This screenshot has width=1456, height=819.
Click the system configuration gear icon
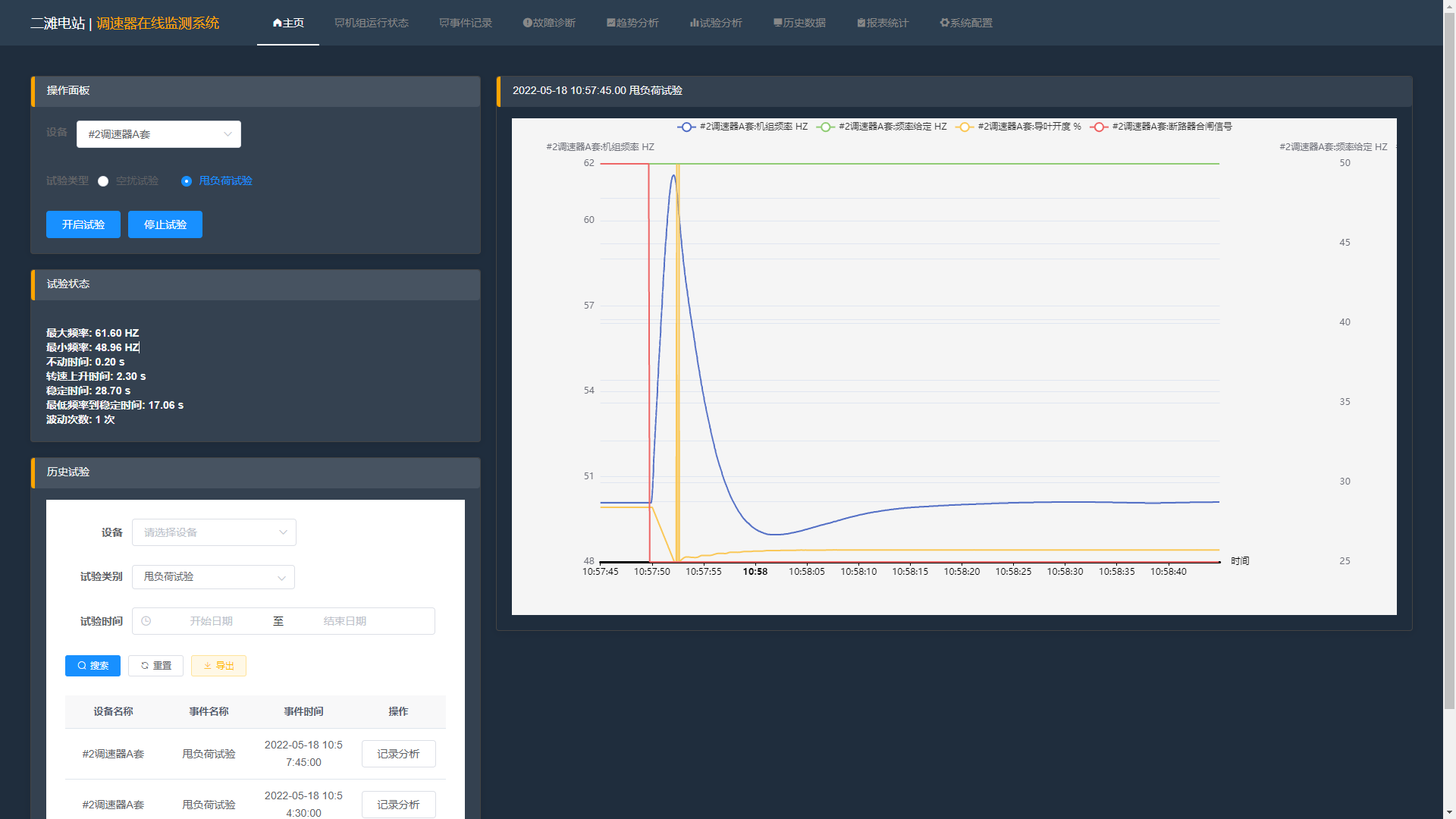point(944,23)
